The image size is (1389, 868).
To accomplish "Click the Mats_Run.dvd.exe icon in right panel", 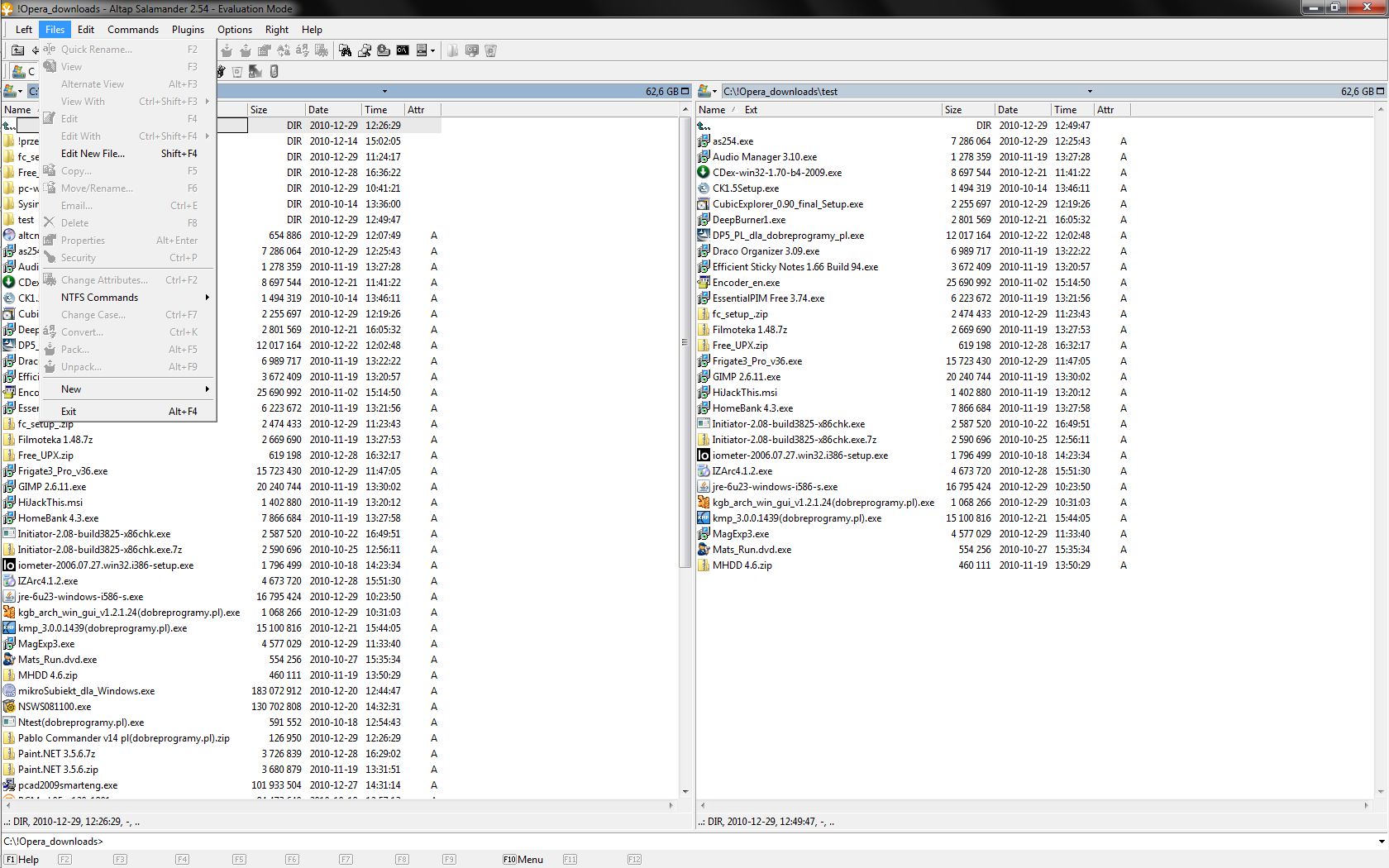I will (x=704, y=550).
